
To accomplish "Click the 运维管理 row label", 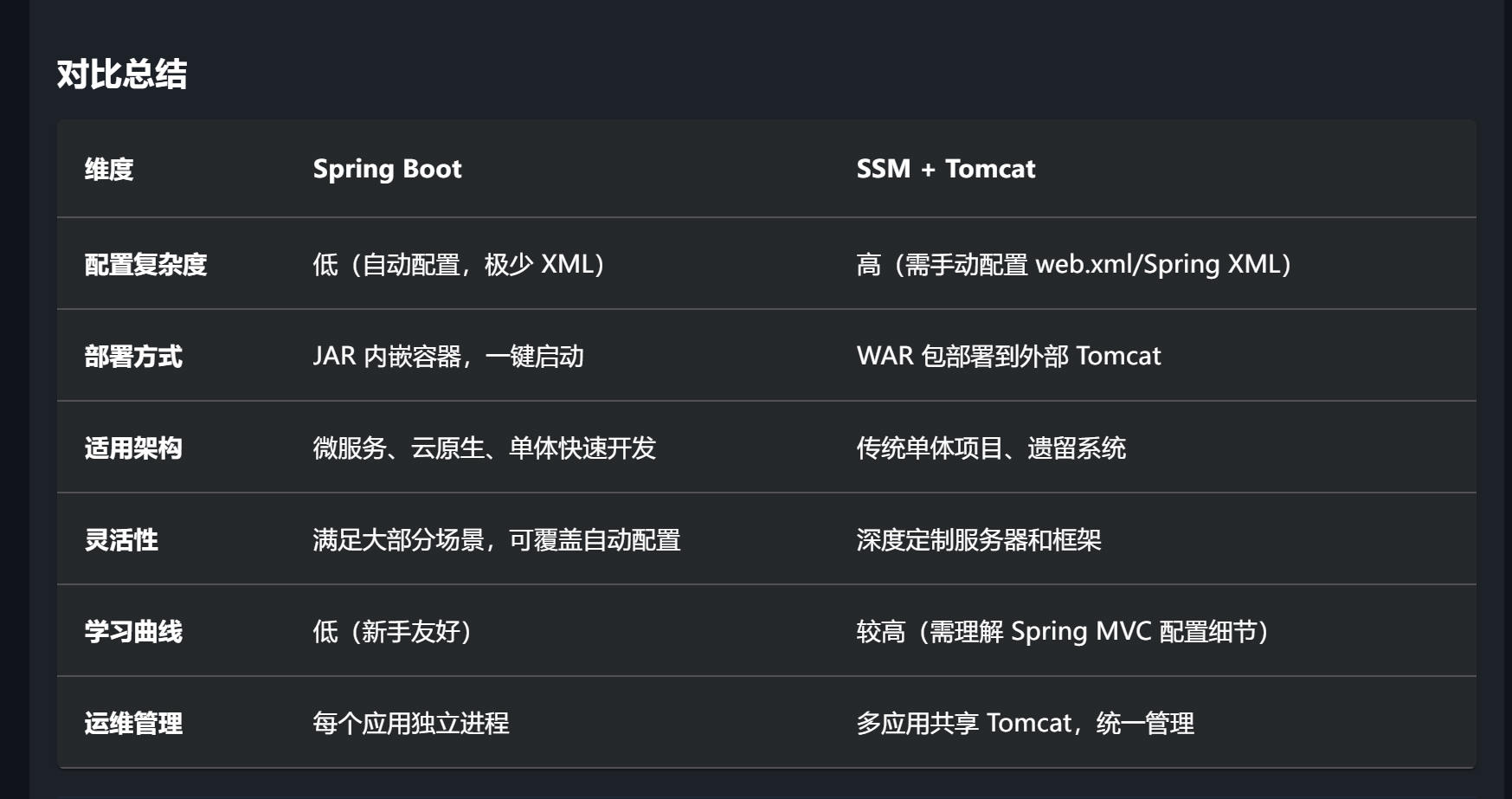I will (x=133, y=723).
